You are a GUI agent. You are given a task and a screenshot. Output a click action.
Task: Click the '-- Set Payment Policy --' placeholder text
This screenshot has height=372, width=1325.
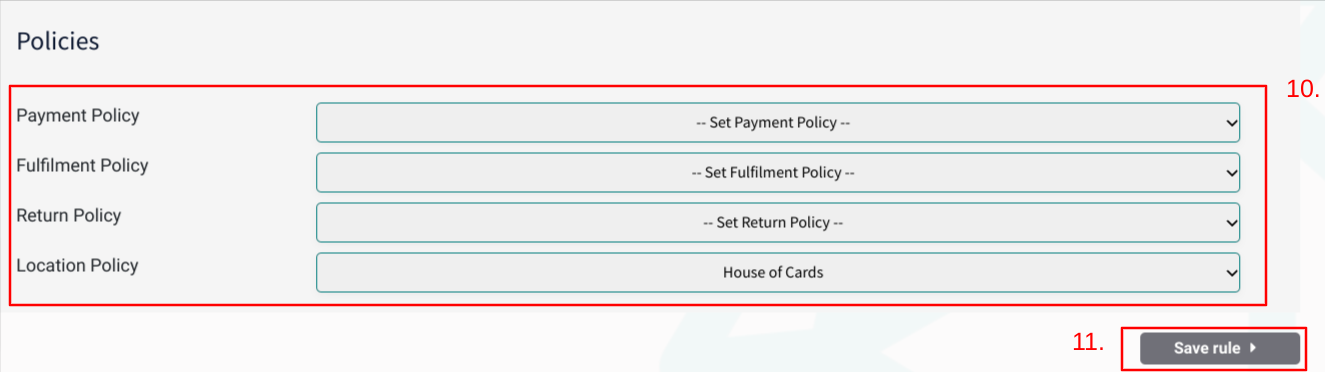[773, 123]
